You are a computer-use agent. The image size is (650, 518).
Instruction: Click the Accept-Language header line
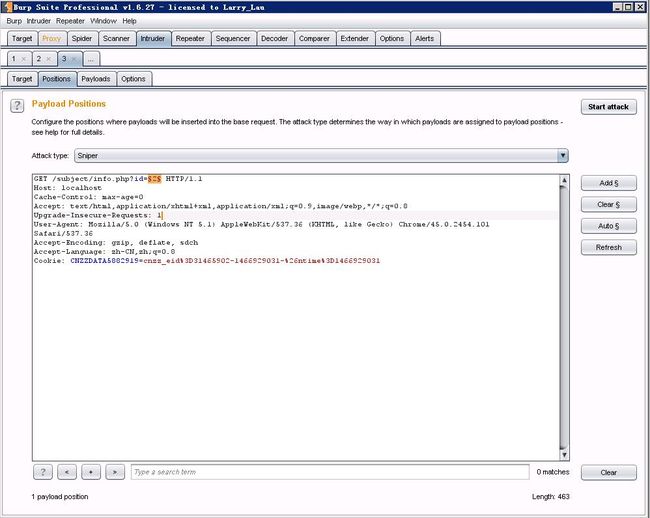(104, 252)
